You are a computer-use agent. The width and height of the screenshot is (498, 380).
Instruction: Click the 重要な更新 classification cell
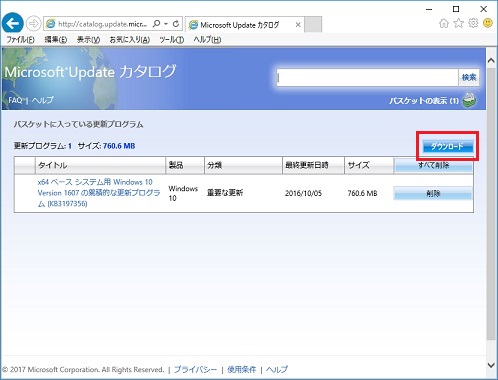[225, 193]
